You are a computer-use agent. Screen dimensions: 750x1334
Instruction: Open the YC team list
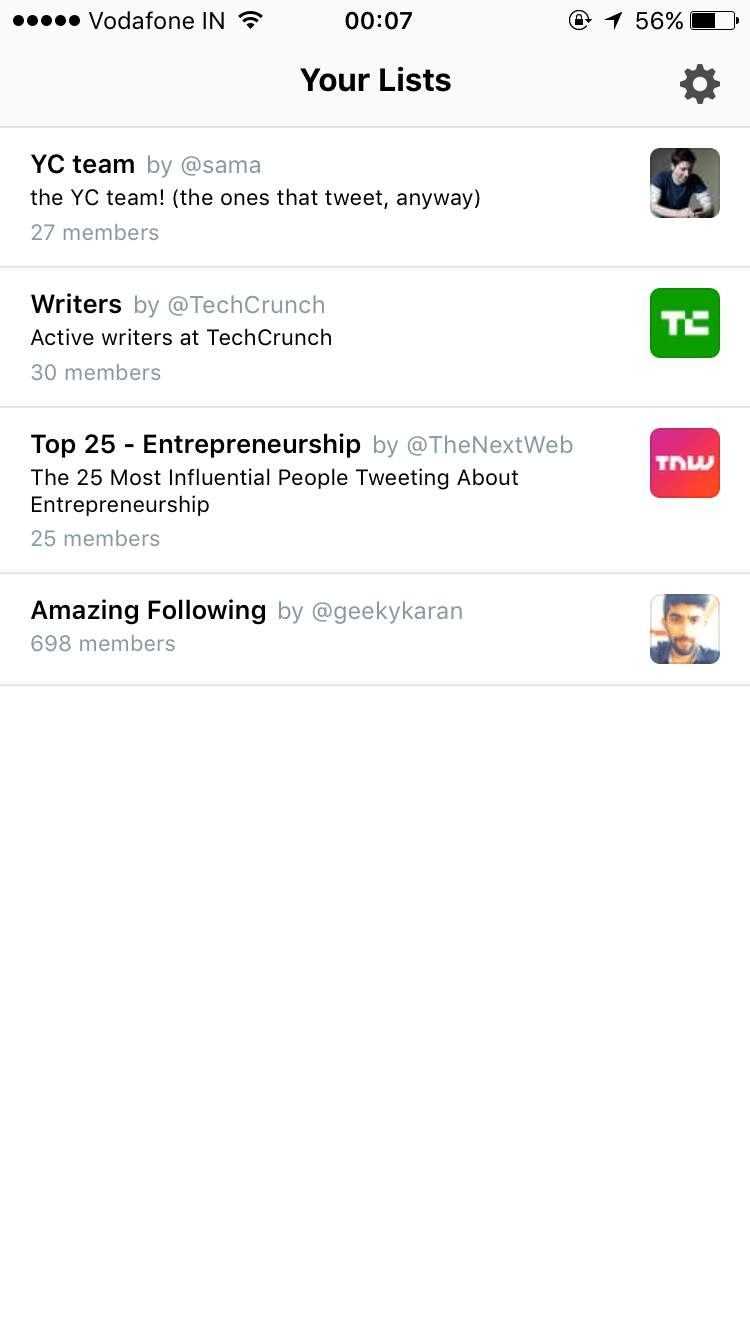pyautogui.click(x=375, y=197)
